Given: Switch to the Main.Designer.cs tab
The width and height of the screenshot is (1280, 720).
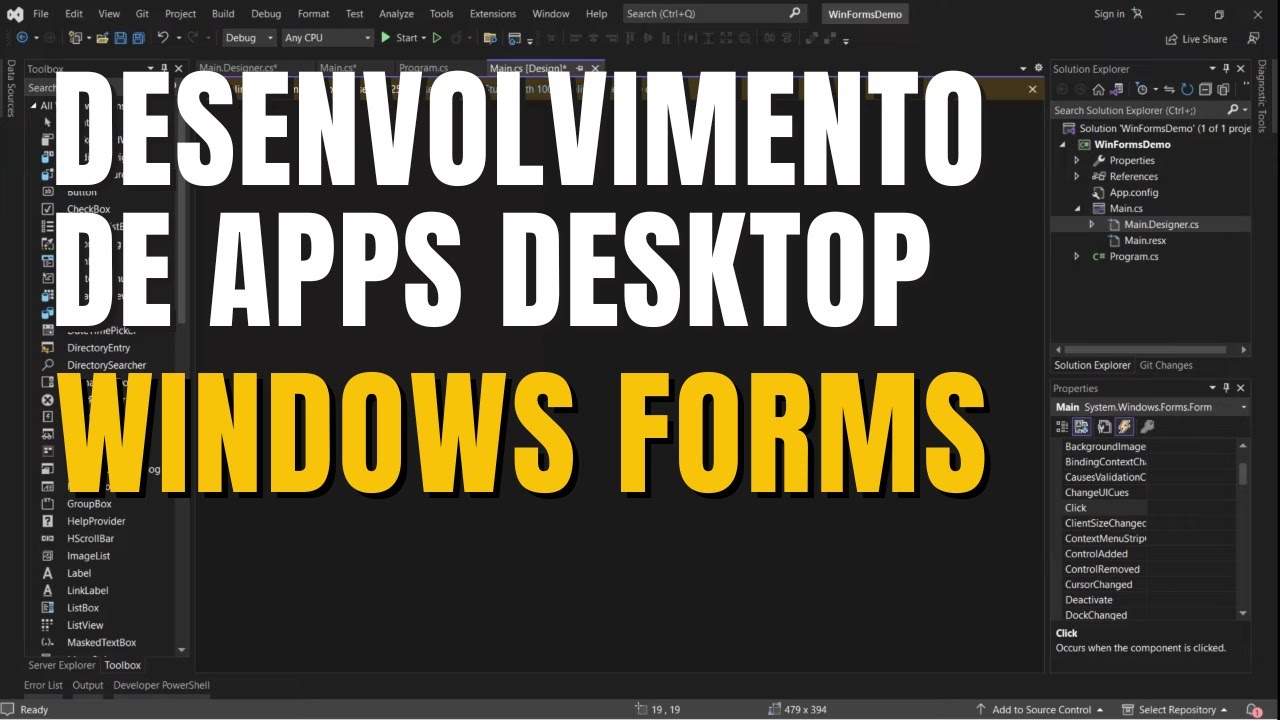Looking at the screenshot, I should tap(237, 68).
